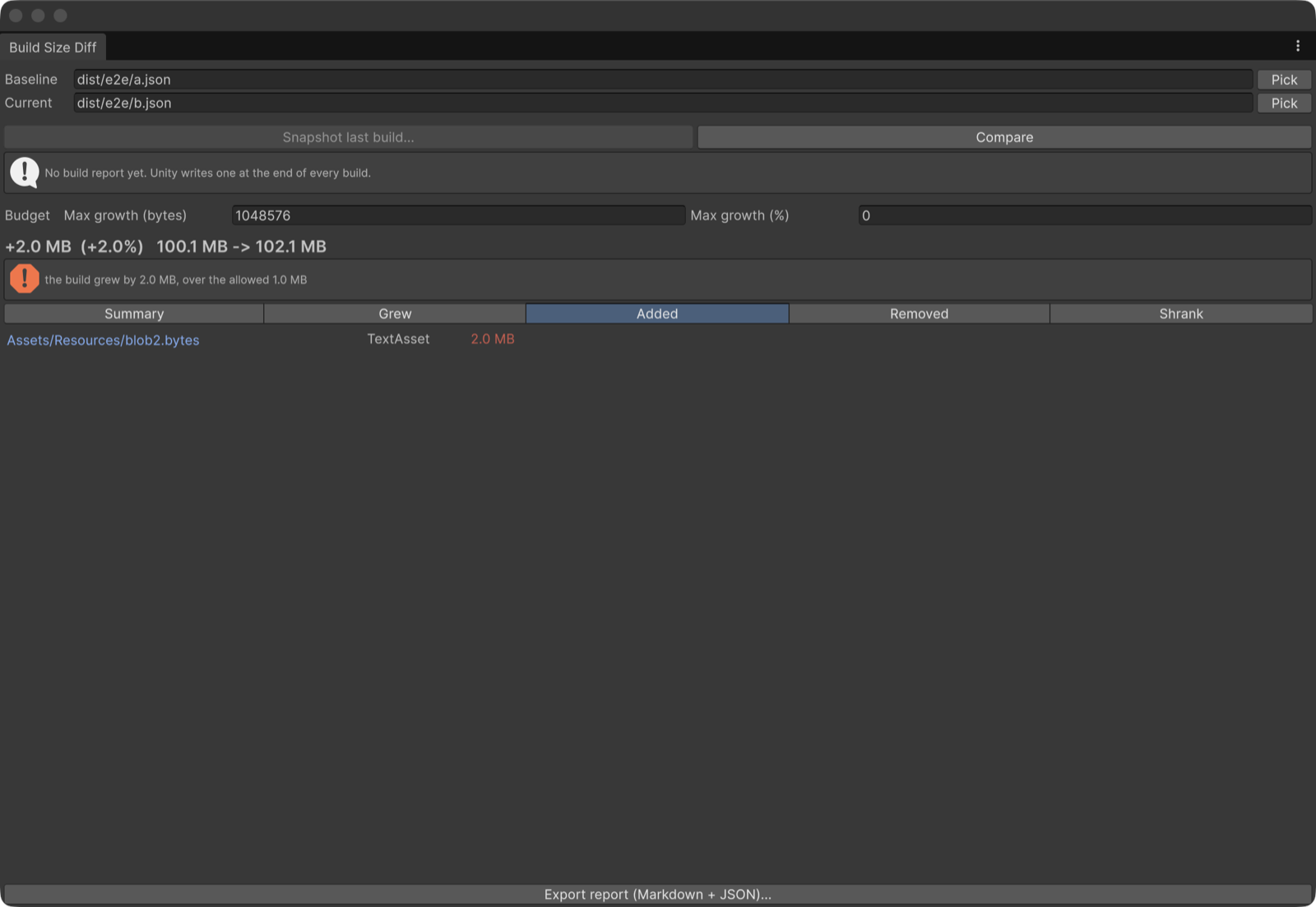1316x907 pixels.
Task: Click the red 2.0 MB size value
Action: click(493, 339)
